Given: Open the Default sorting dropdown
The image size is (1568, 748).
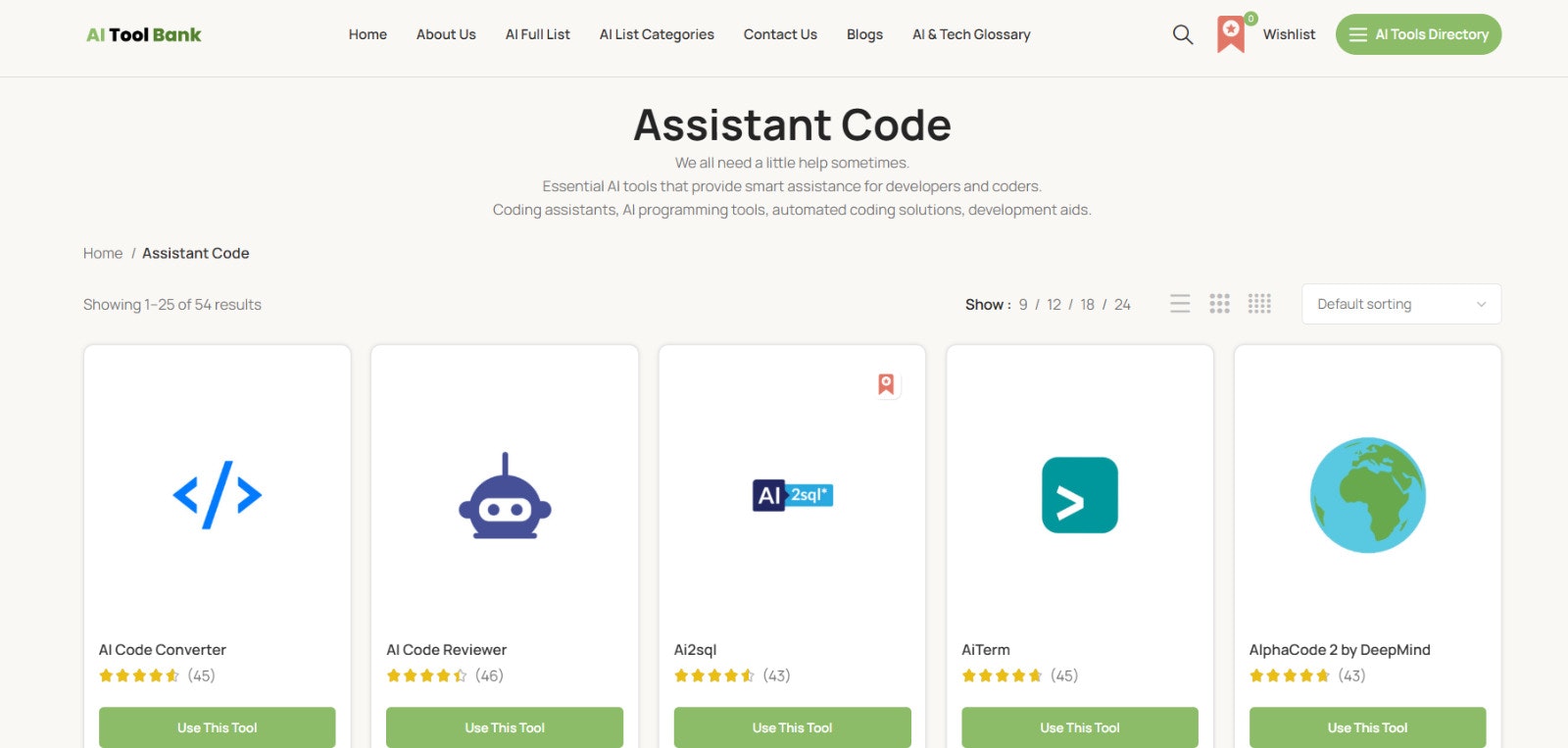Looking at the screenshot, I should (x=1401, y=304).
